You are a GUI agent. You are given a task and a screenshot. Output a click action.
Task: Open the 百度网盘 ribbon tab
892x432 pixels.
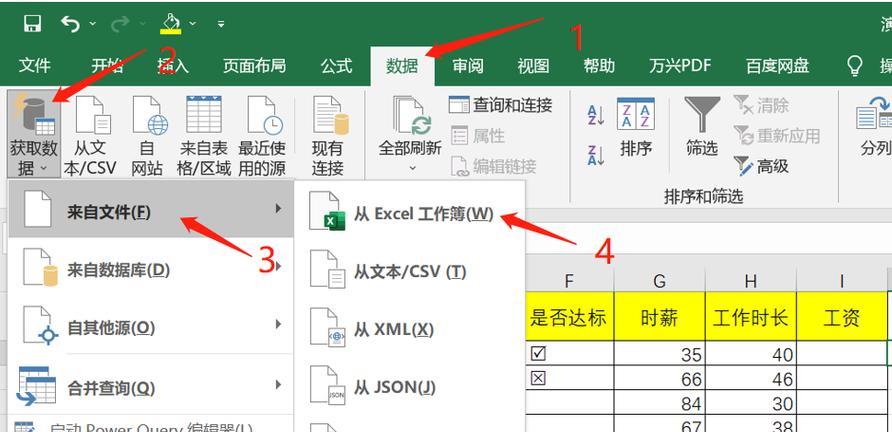pos(778,66)
